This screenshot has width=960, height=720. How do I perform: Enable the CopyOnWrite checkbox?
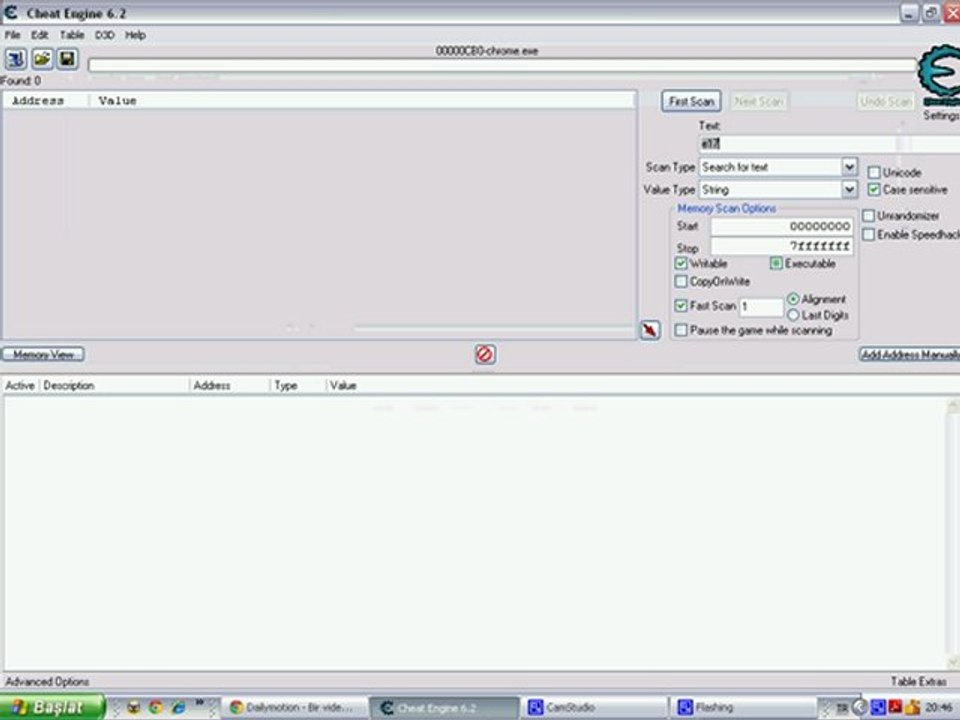[681, 282]
